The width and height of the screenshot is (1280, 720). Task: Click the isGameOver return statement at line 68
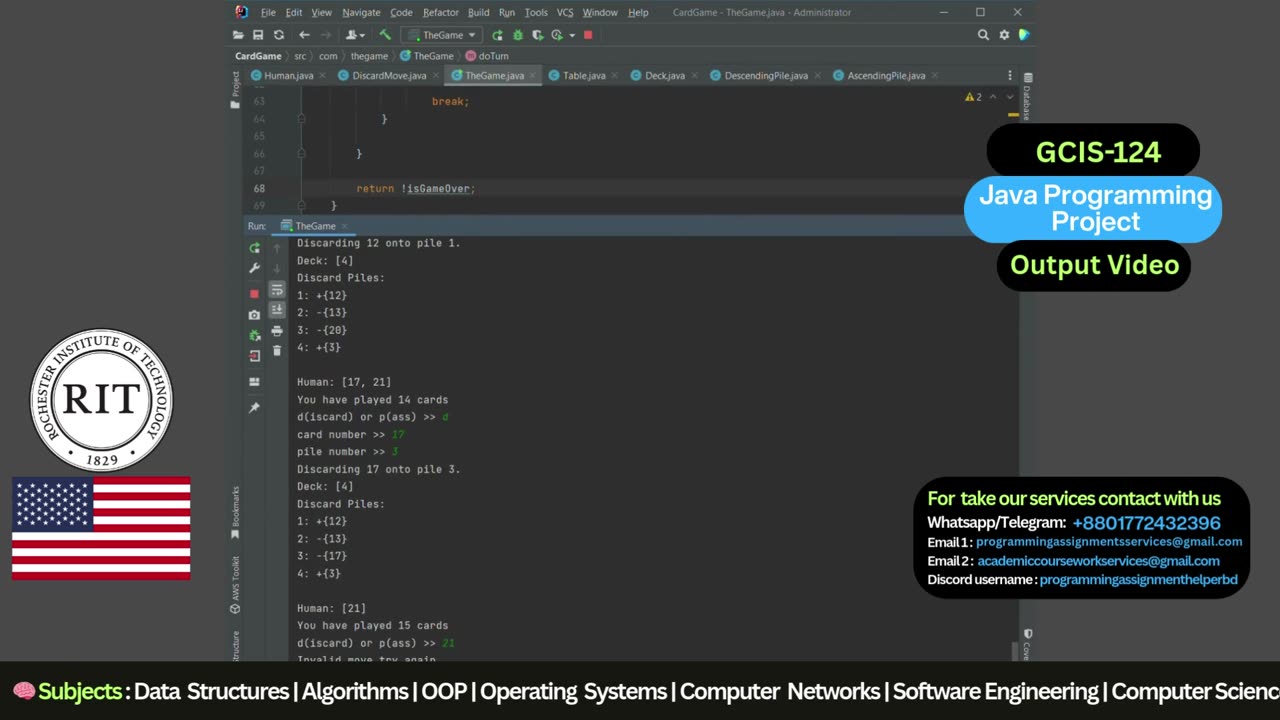pos(416,189)
